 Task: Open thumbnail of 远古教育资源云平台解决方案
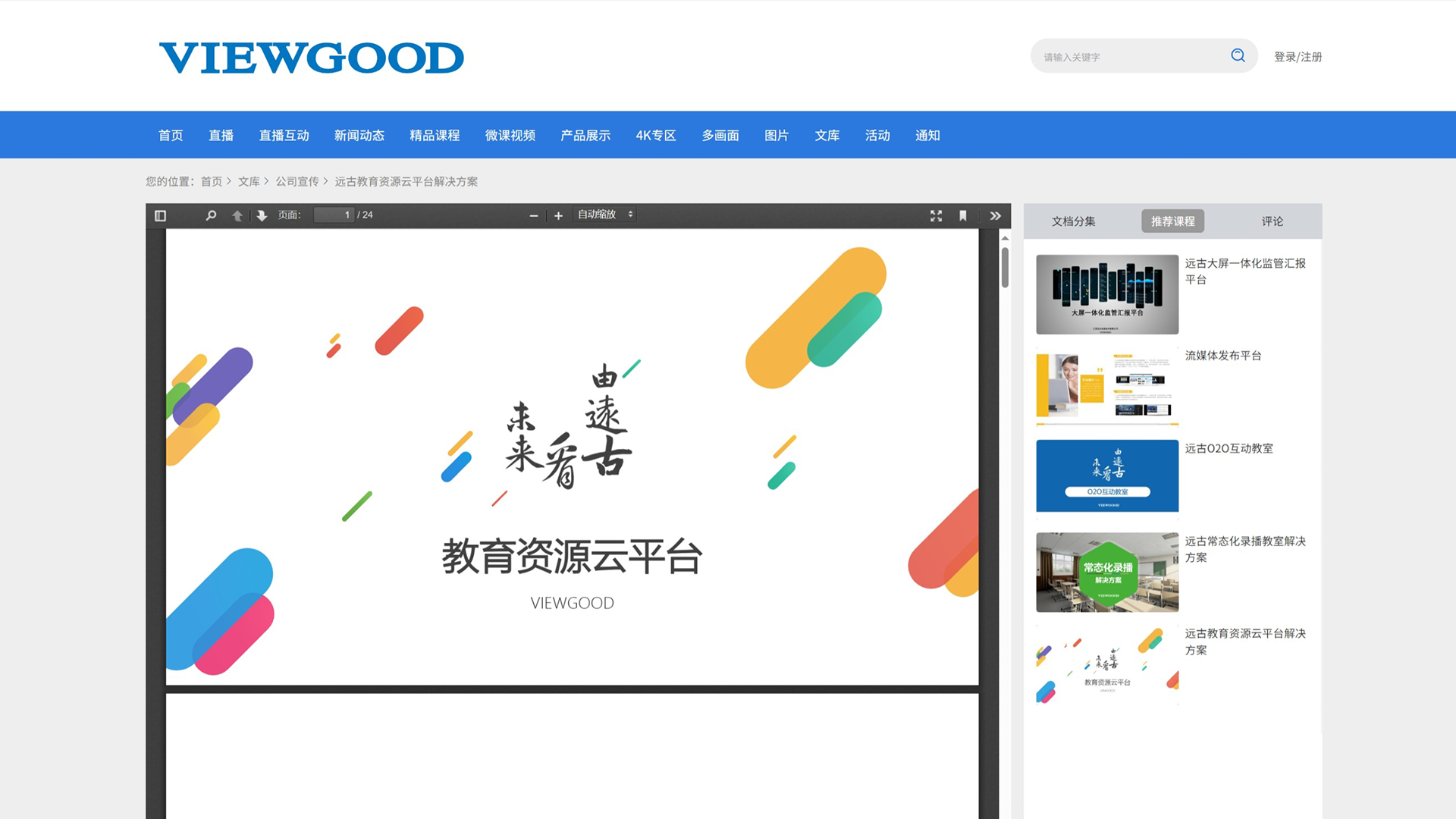(1107, 665)
